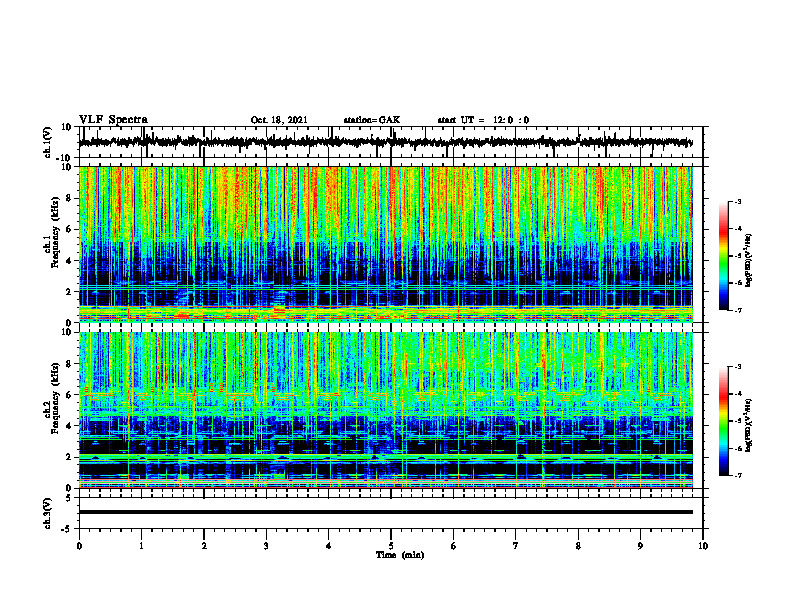792x612 pixels.
Task: Click the 'station=GAK' label
Action: point(372,120)
